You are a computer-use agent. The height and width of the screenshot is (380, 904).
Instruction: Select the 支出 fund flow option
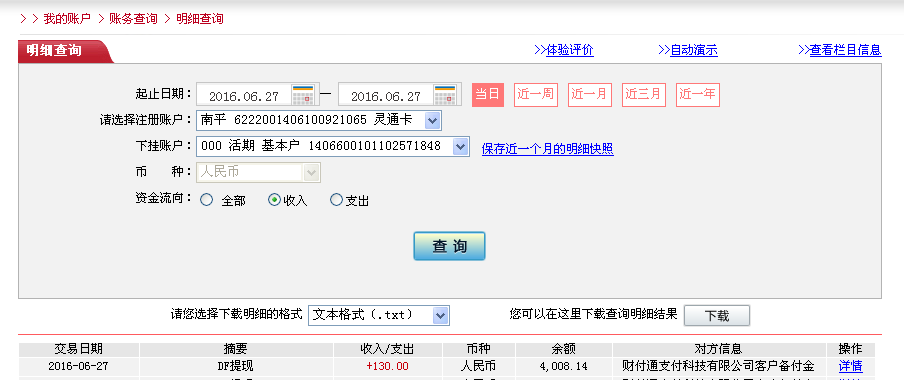pos(336,200)
